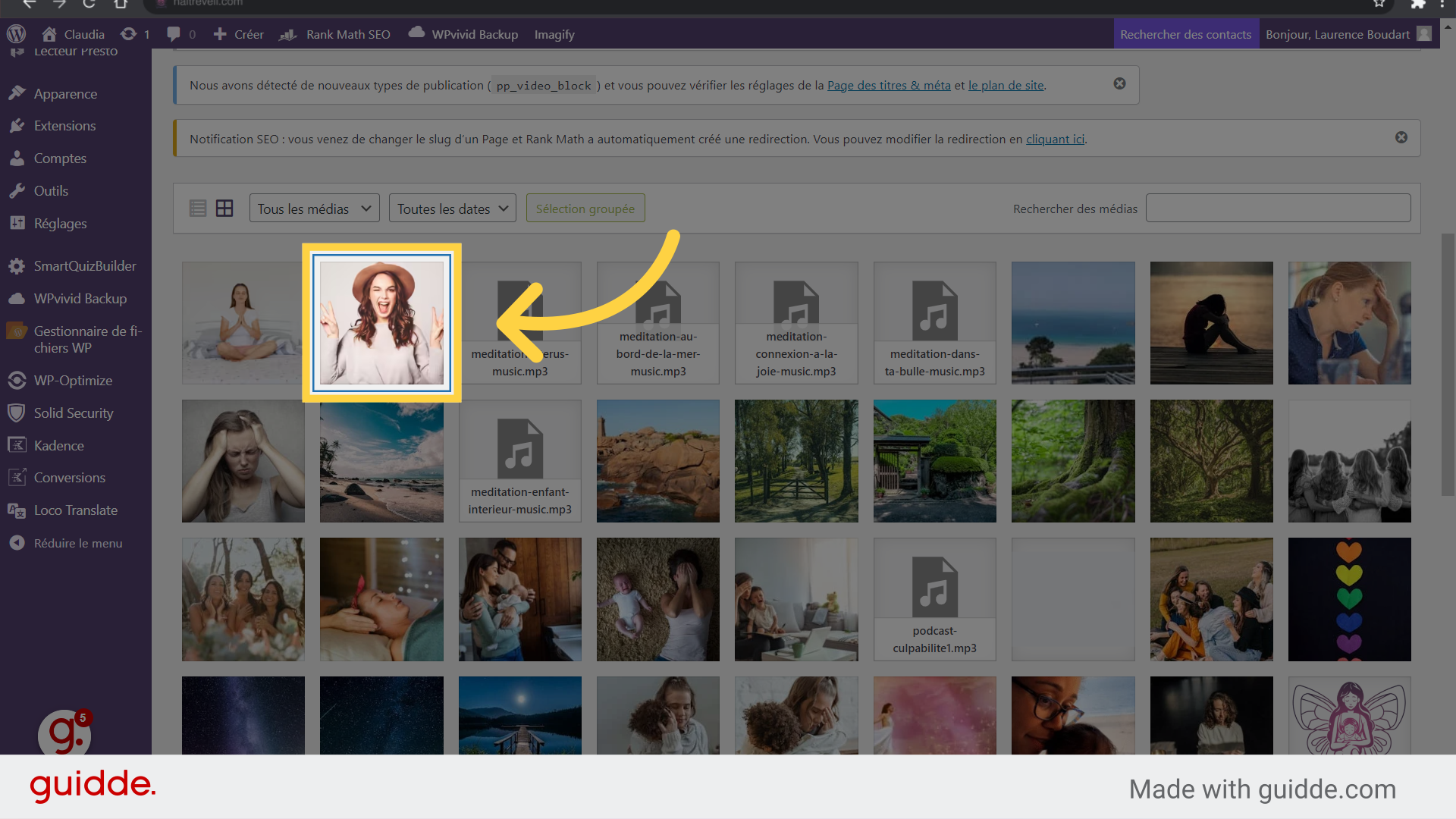Click the Sélection groupée button
1456x819 pixels.
(585, 209)
